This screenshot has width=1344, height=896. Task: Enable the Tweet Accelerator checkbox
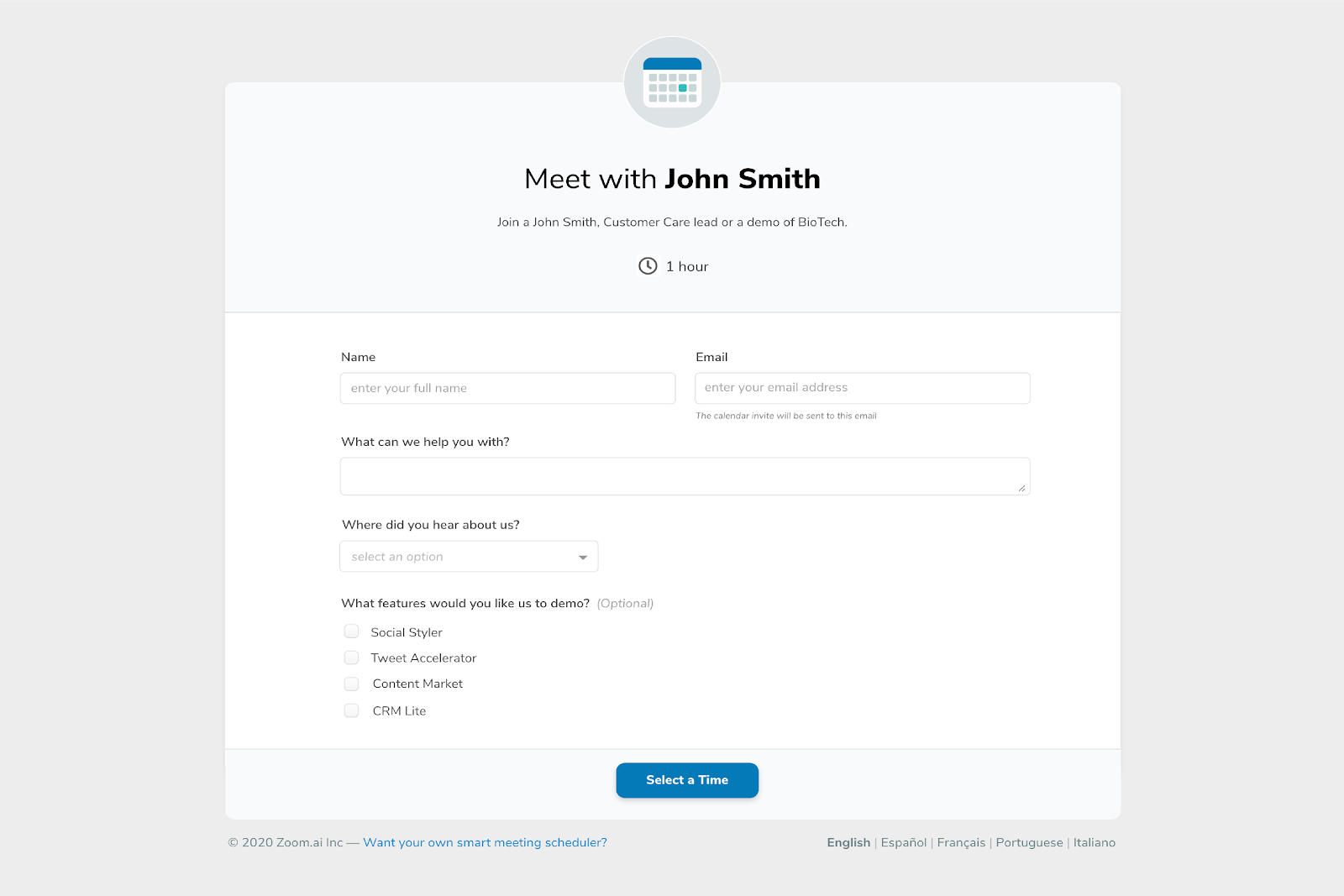pos(351,658)
